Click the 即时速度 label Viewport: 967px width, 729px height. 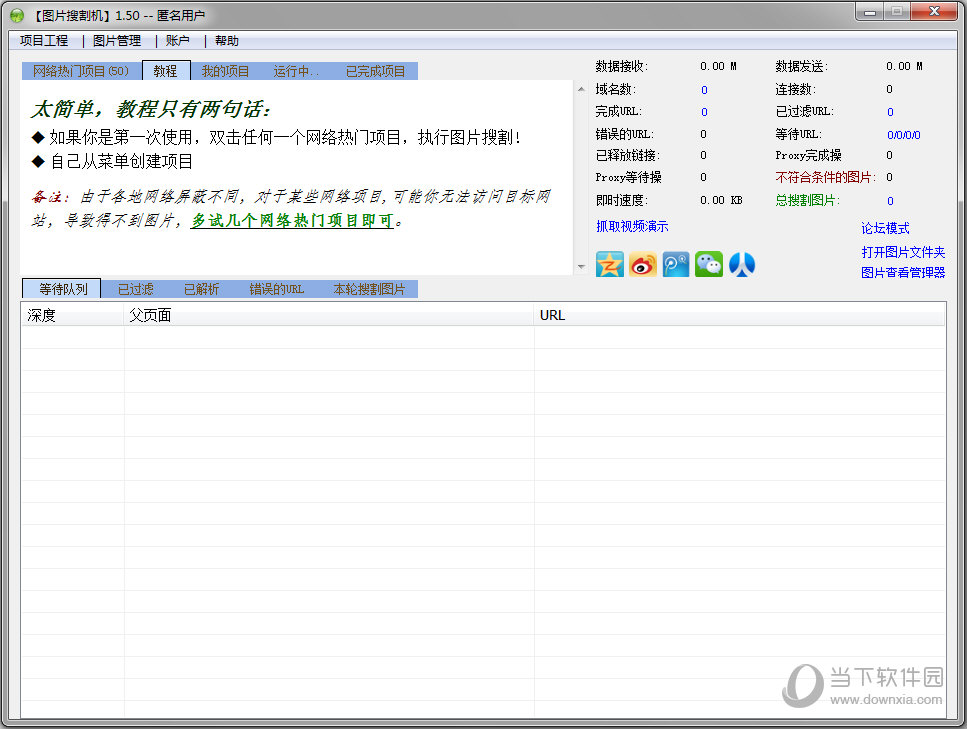coord(622,200)
